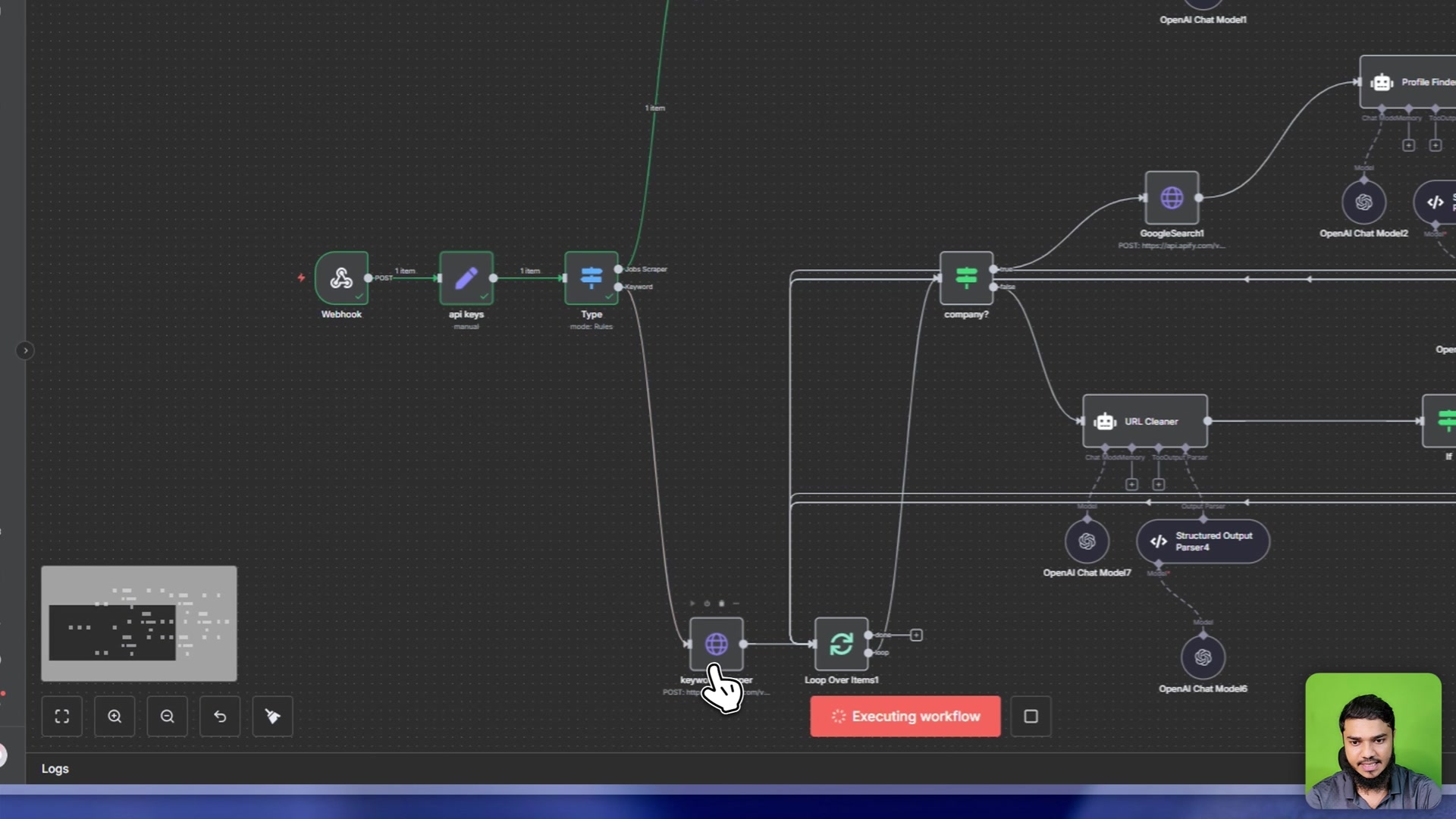Open the GoogleSearch1 HTTP request node
1456x819 pixels.
1172,198
